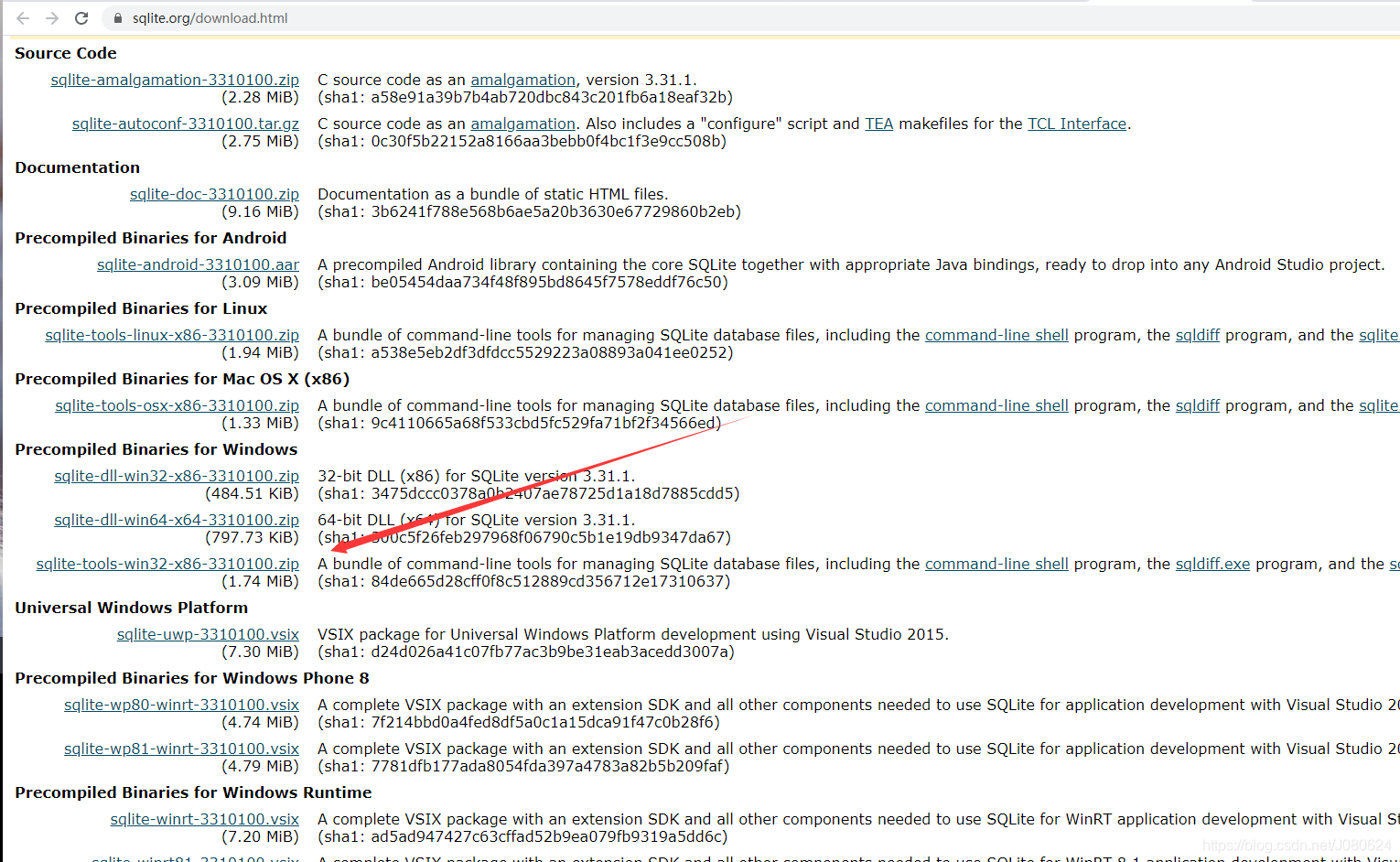
Task: View site security lock information
Action: point(117,18)
